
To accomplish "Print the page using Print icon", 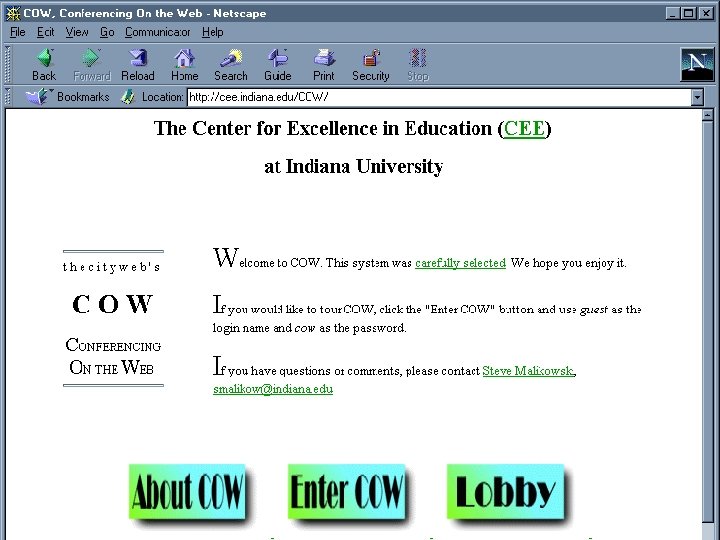I will click(324, 65).
